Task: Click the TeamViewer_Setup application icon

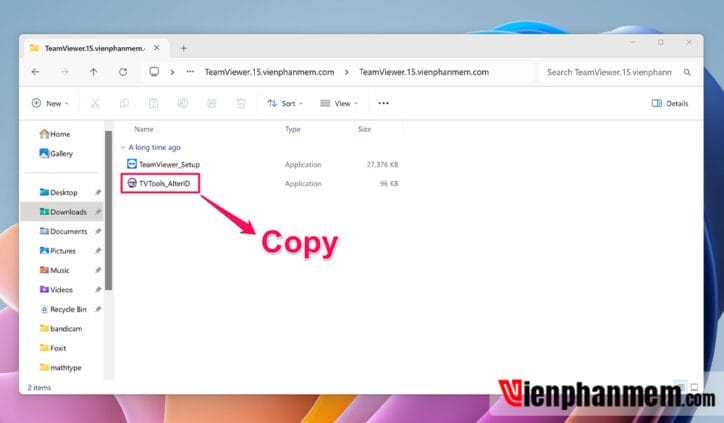Action: 132,164
